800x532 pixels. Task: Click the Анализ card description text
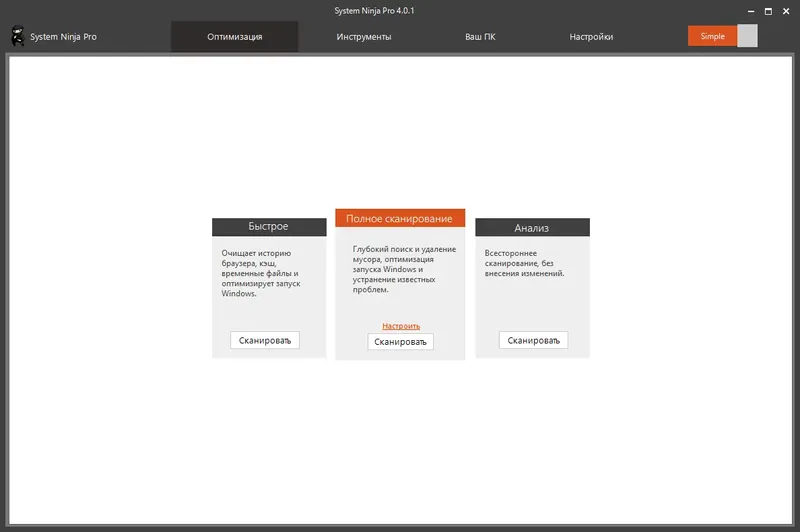tap(524, 263)
